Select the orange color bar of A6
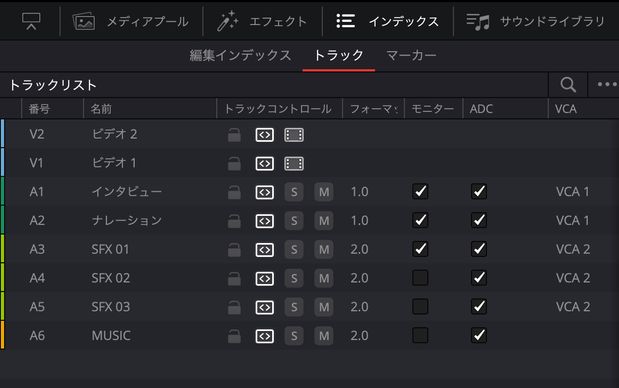This screenshot has width=619, height=388. pos(2,335)
